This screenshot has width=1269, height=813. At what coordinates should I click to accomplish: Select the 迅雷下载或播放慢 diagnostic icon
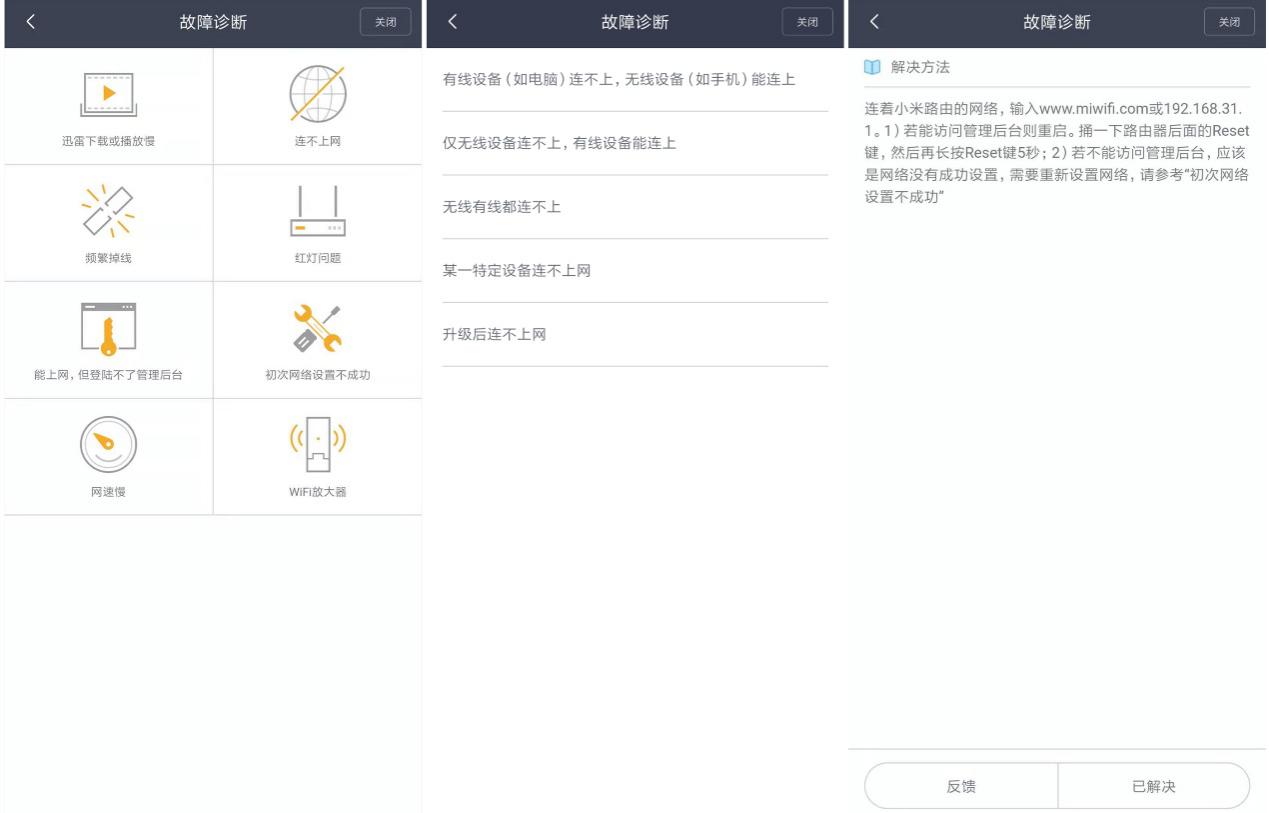coord(106,105)
